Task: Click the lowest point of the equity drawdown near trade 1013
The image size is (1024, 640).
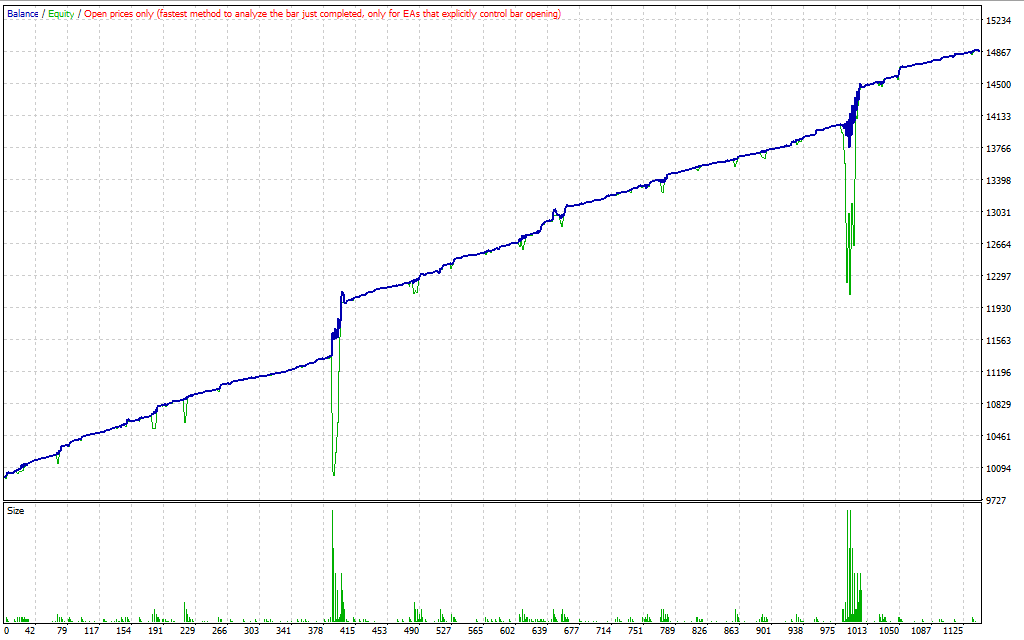Action: click(850, 294)
